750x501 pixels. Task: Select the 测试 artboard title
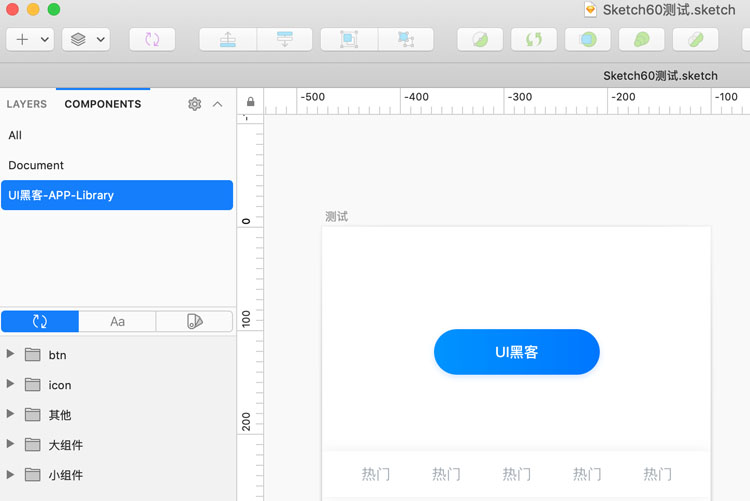pos(336,217)
